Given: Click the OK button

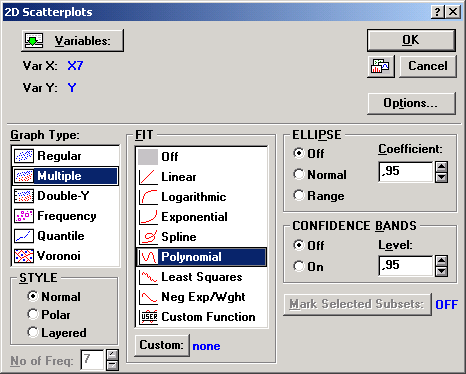Looking at the screenshot, I should tap(411, 40).
